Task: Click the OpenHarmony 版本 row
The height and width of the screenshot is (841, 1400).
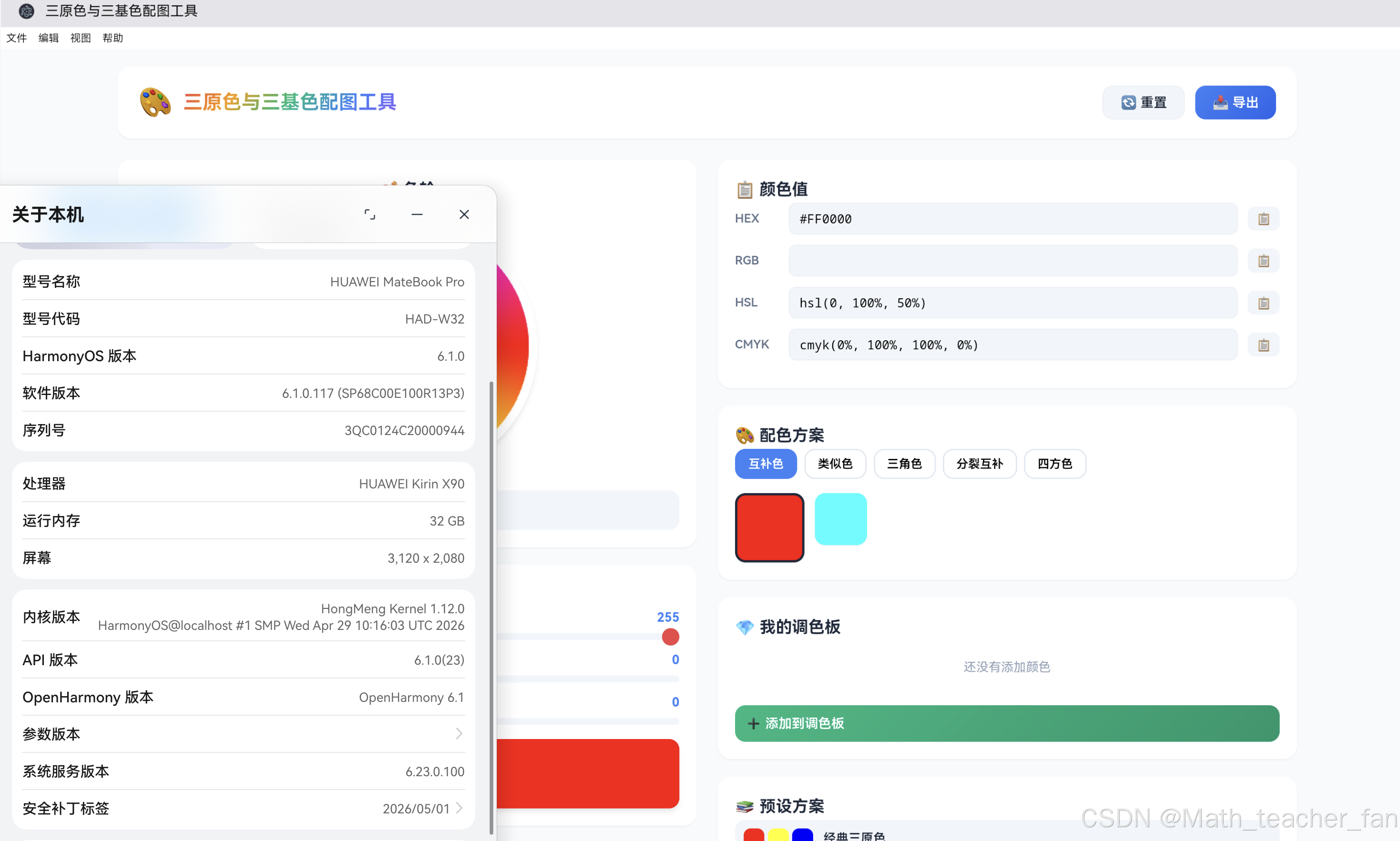Action: click(x=243, y=697)
